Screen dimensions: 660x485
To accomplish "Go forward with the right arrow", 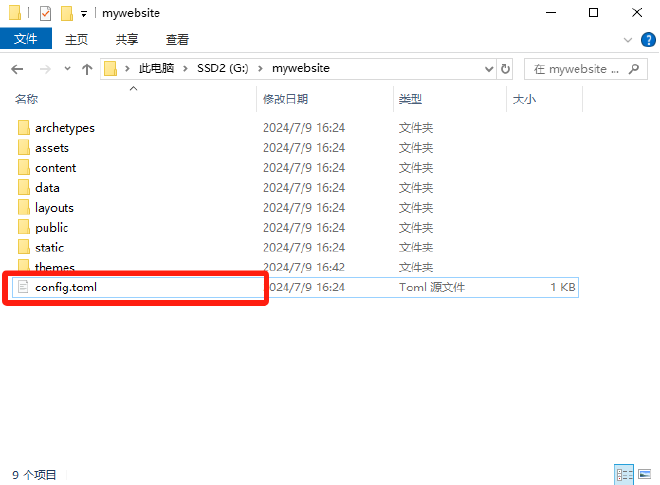I will pyautogui.click(x=45, y=69).
